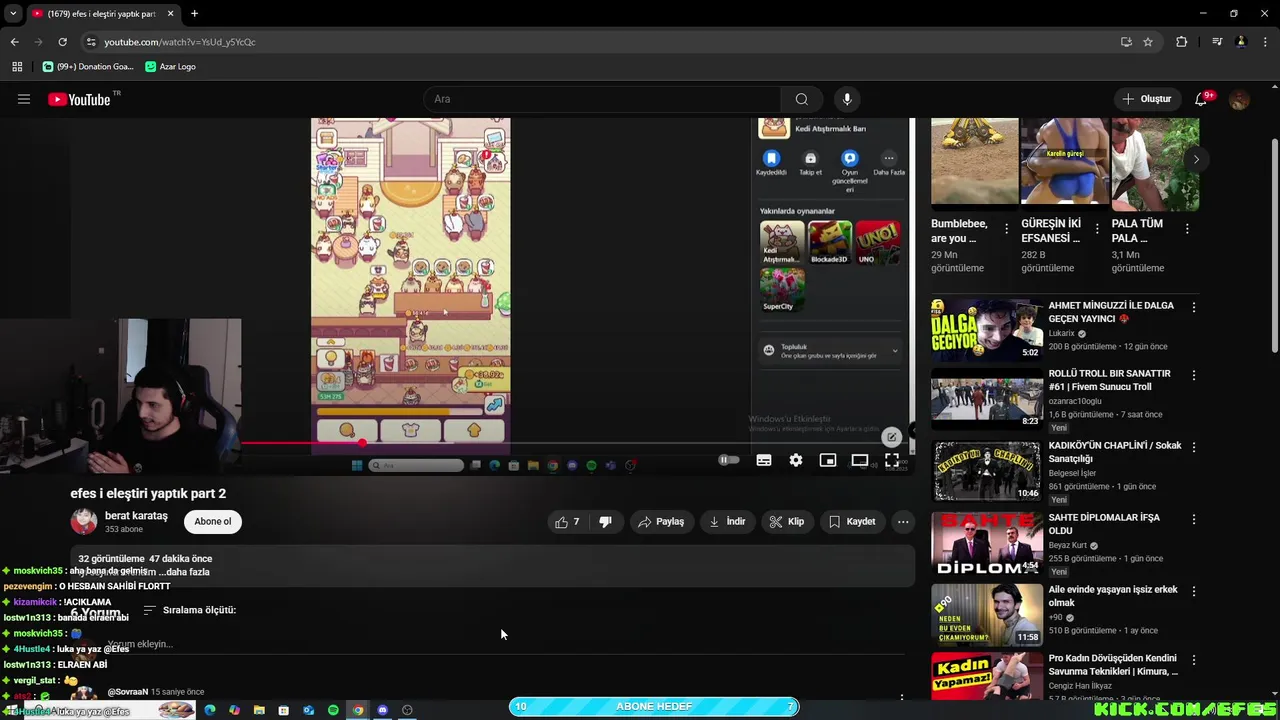Open player settings gear

pyautogui.click(x=796, y=460)
